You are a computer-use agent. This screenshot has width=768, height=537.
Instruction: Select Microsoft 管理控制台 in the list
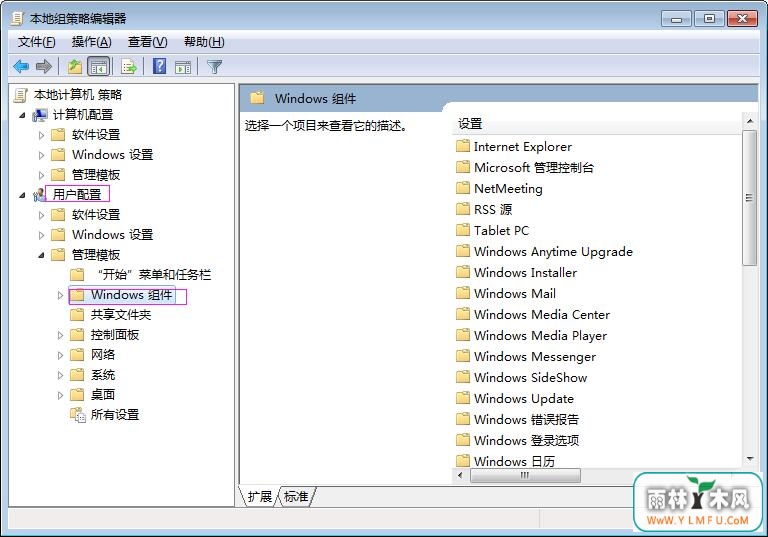[533, 168]
